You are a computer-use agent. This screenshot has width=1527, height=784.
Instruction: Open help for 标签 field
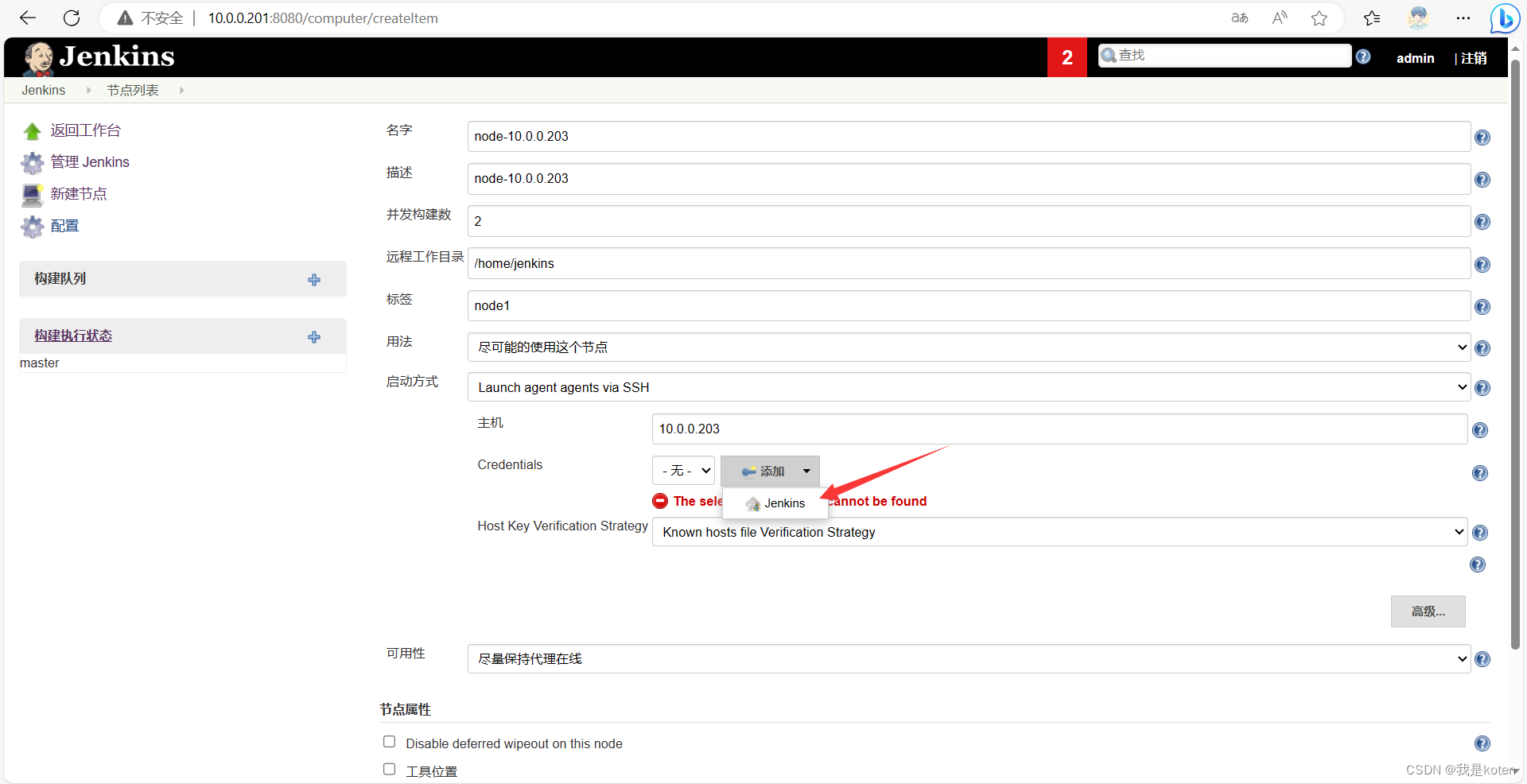tap(1482, 307)
